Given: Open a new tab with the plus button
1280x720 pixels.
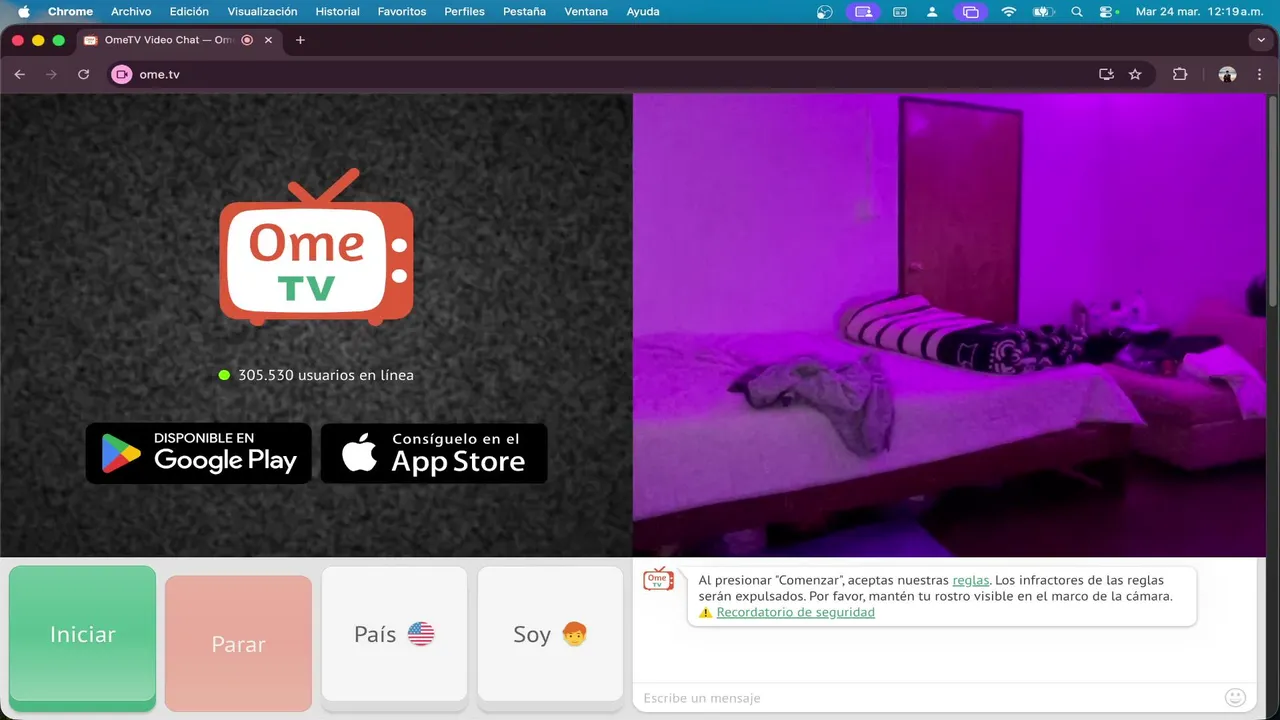Looking at the screenshot, I should (300, 40).
